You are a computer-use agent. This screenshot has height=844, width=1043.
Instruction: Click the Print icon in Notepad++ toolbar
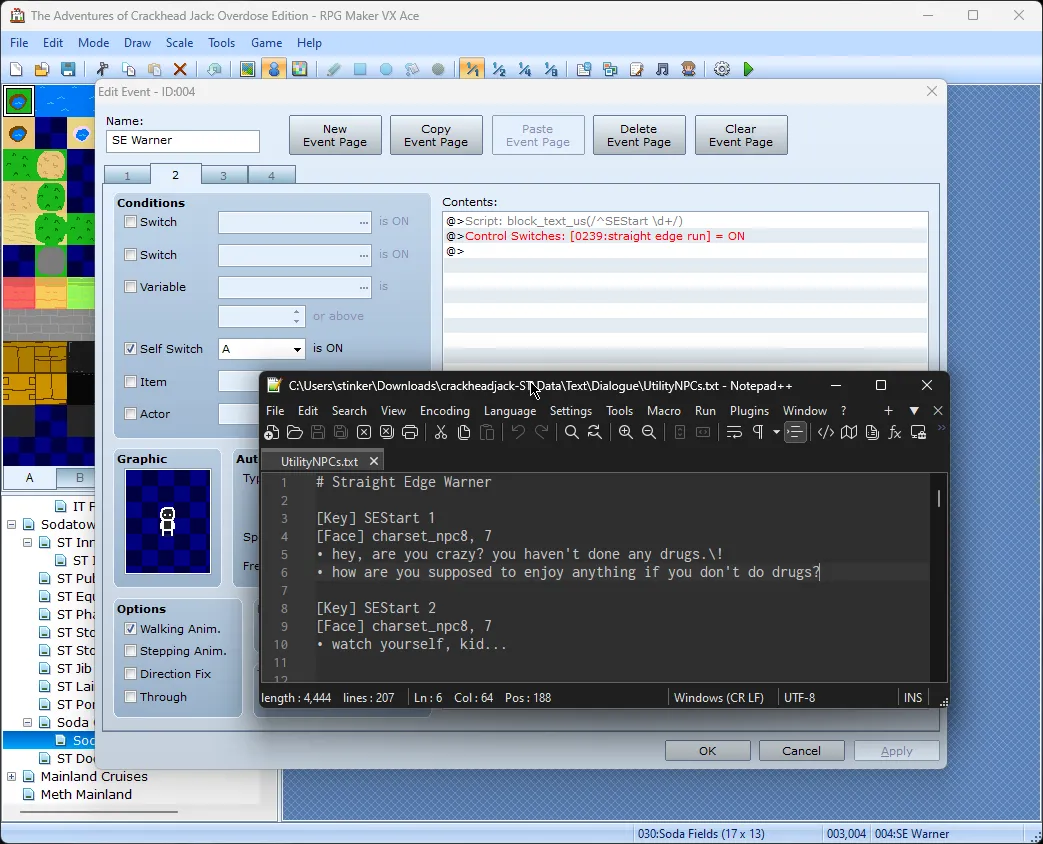tap(410, 432)
